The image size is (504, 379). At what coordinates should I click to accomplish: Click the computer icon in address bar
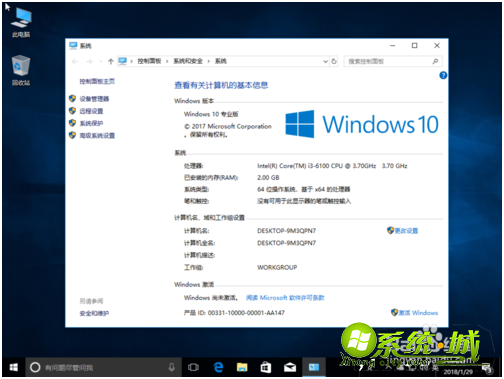tap(123, 61)
